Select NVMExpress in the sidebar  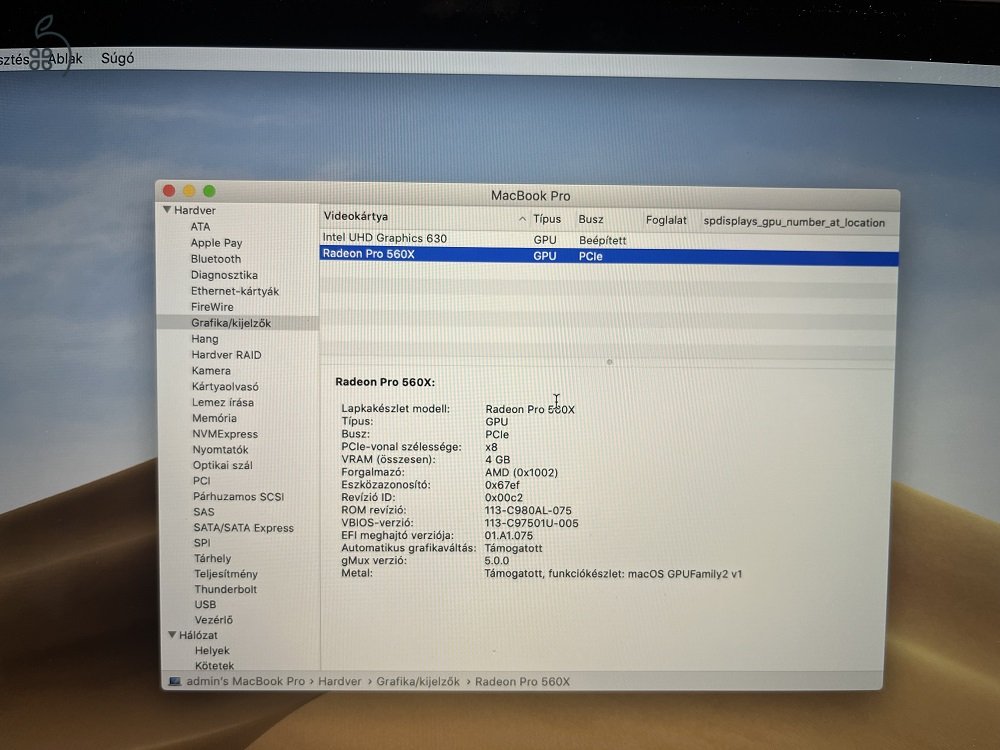pyautogui.click(x=225, y=434)
